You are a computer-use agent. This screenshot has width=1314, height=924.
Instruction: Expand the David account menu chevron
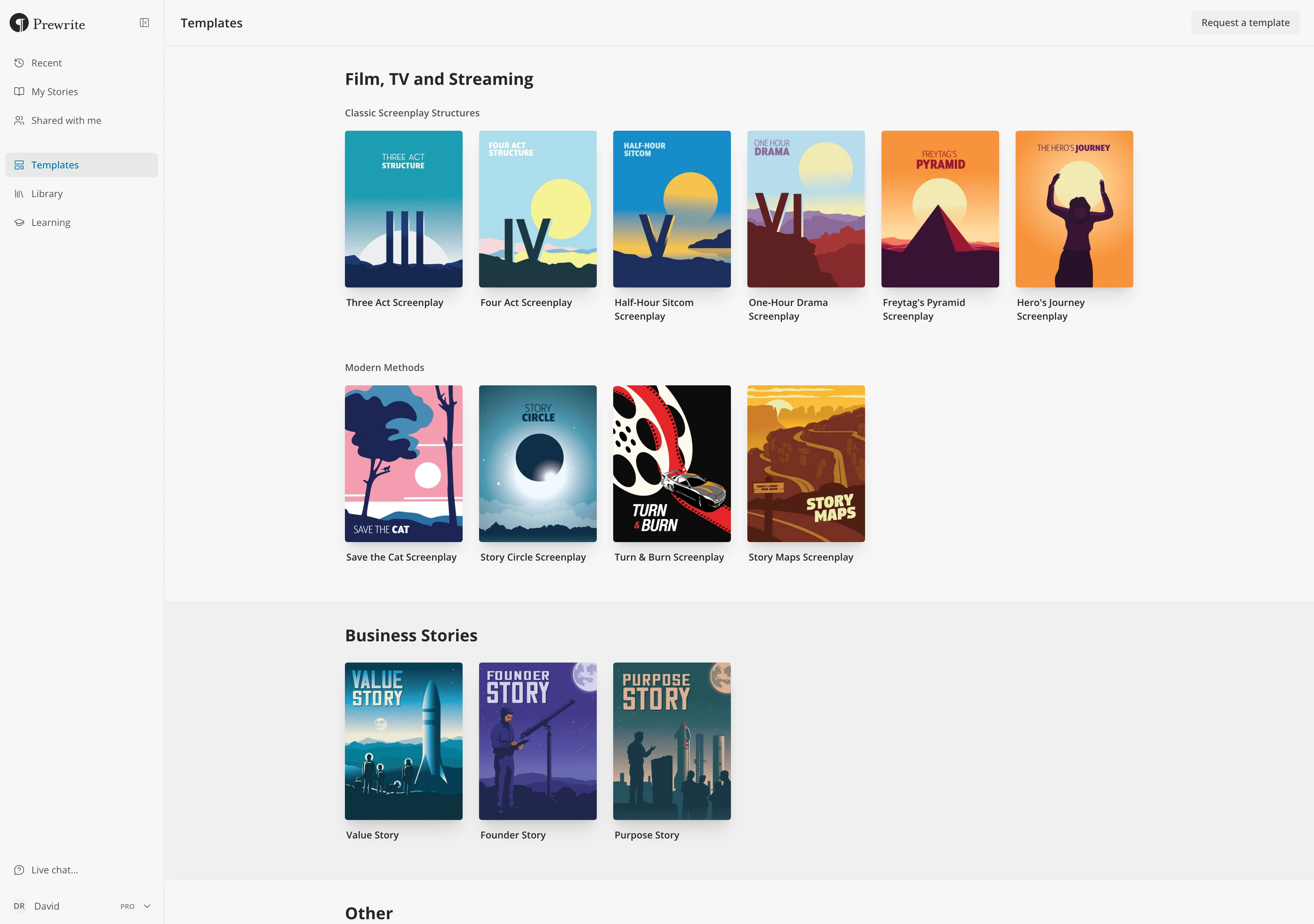click(147, 906)
